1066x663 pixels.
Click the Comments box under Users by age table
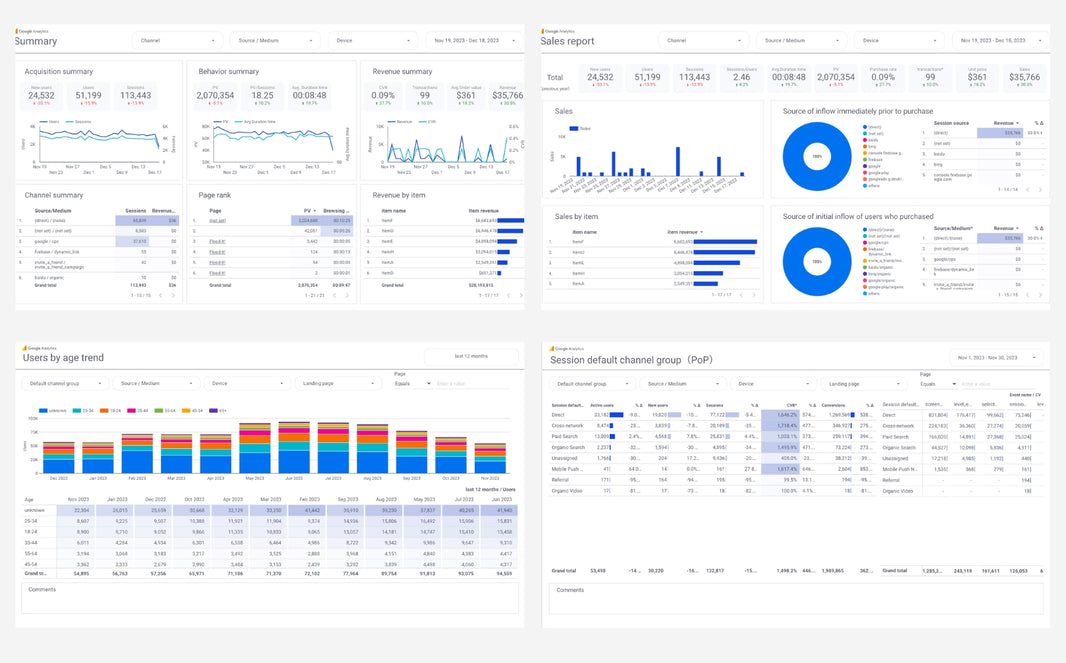tap(270, 598)
